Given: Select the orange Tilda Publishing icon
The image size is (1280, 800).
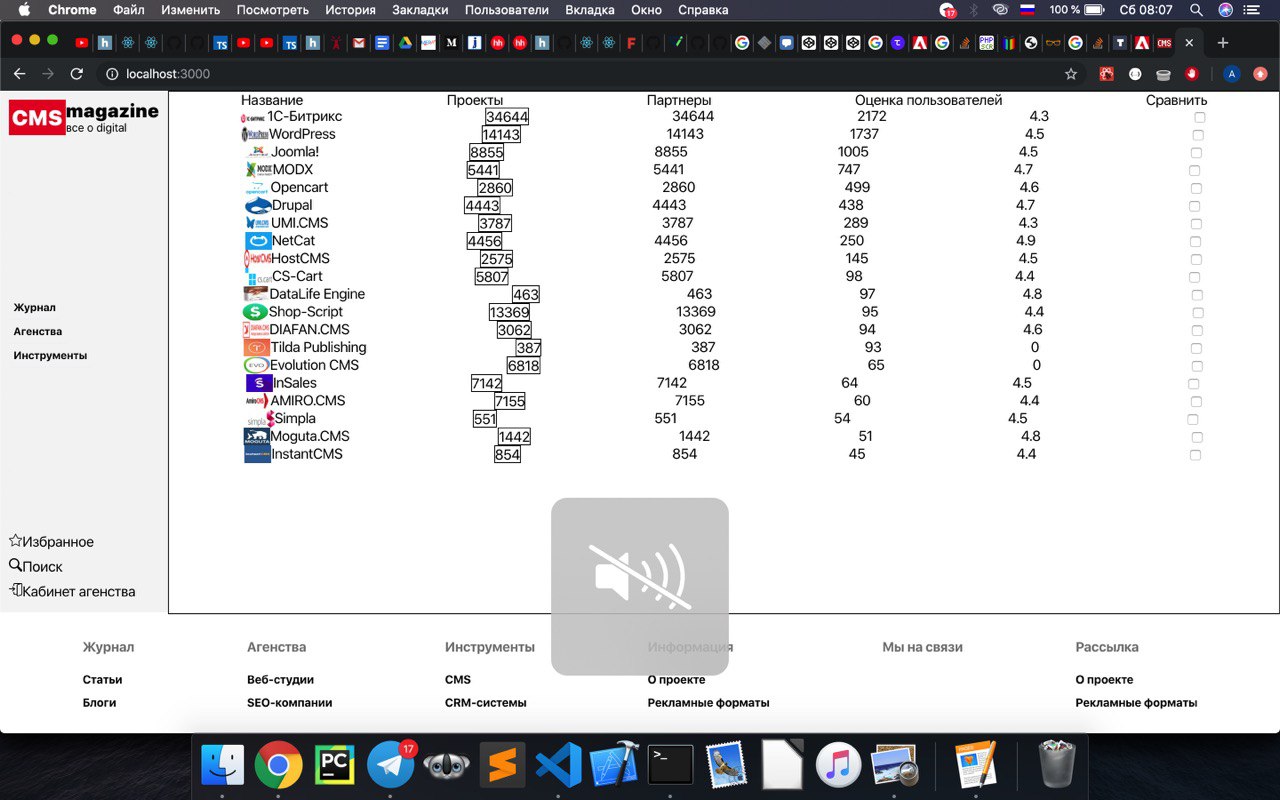Looking at the screenshot, I should click(256, 348).
